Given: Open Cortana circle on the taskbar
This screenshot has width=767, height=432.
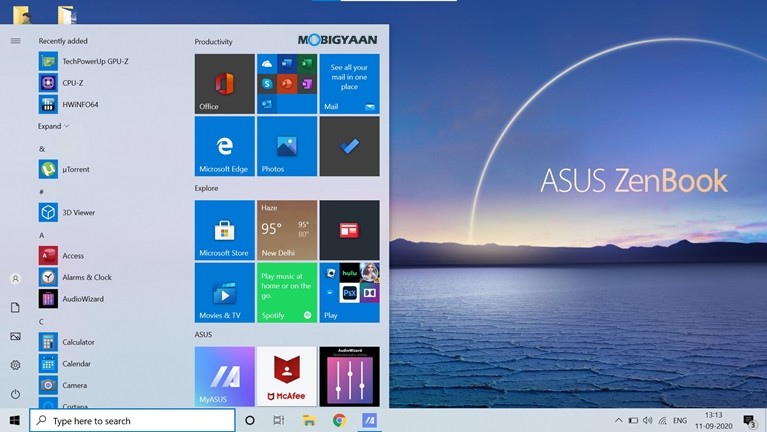Looking at the screenshot, I should pyautogui.click(x=249, y=420).
